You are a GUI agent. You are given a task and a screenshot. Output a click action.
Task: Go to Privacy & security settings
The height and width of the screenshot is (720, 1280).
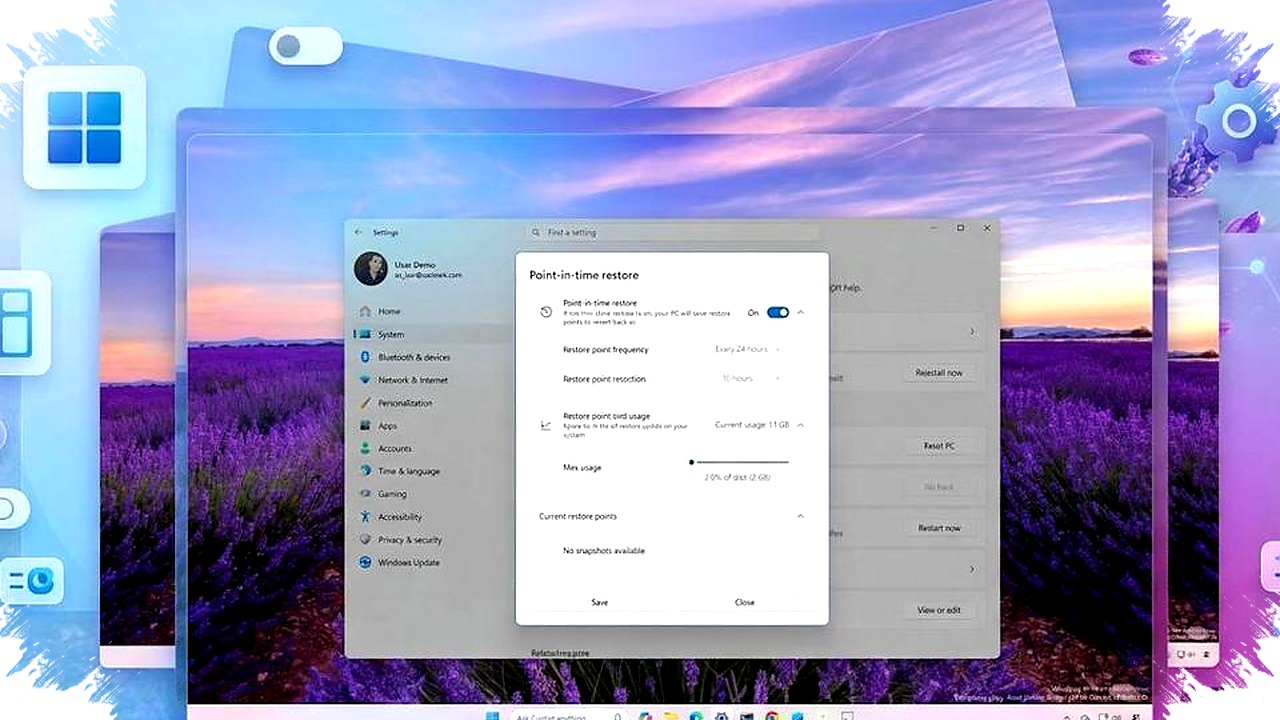pos(409,540)
